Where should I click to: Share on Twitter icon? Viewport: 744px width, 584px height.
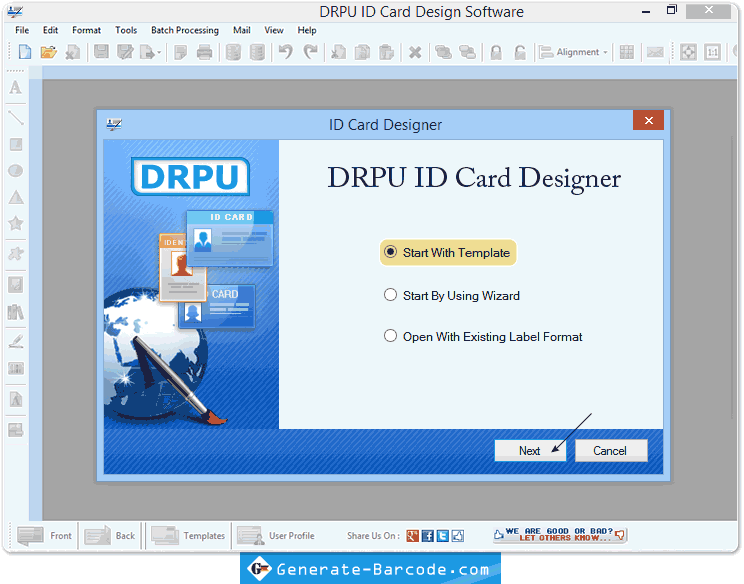point(443,536)
